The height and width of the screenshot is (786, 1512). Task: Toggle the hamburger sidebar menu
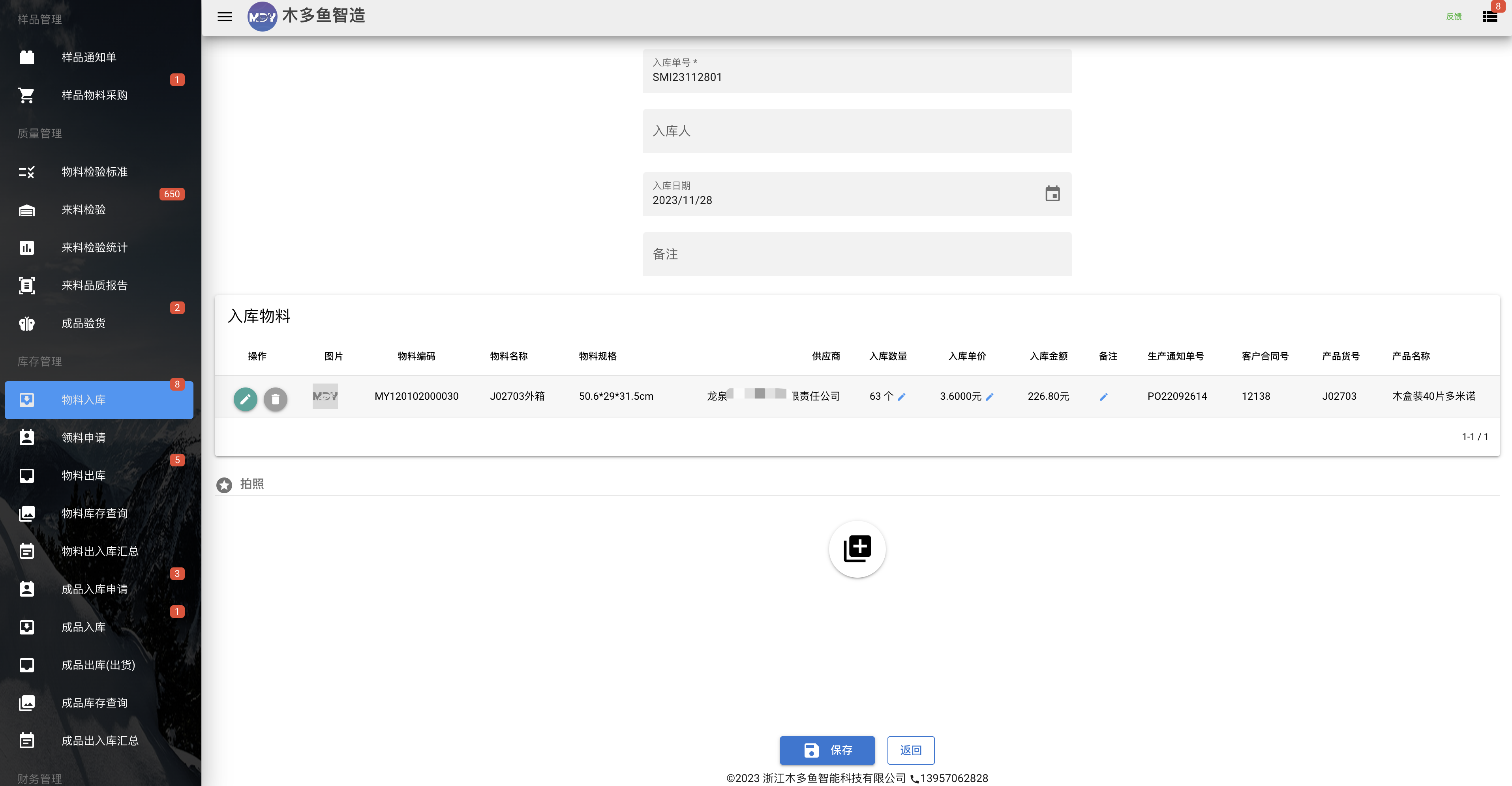pos(225,17)
